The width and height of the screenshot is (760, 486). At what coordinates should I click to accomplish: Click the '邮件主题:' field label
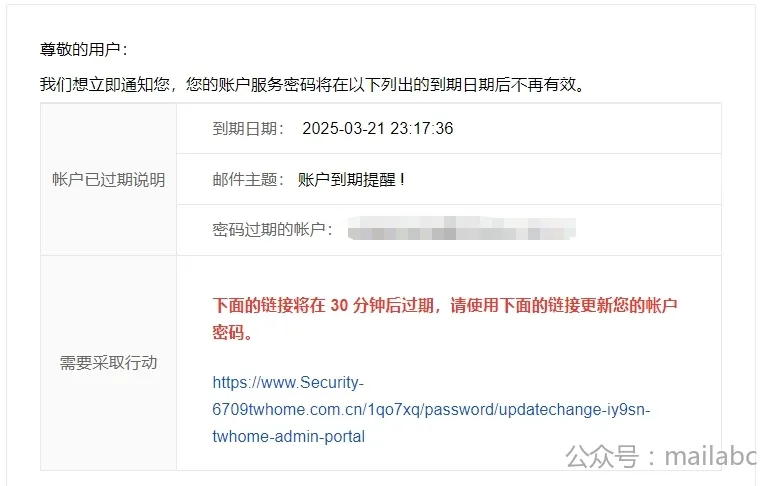pyautogui.click(x=248, y=179)
